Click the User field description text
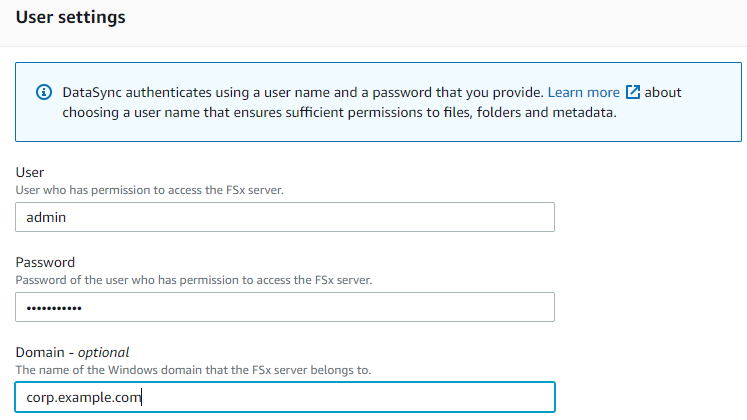Screen dimensions: 747x420 coord(150,190)
